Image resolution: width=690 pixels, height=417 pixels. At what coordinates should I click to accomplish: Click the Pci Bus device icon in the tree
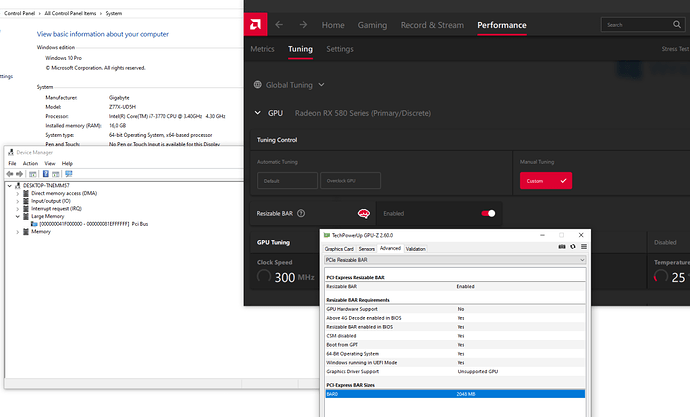click(x=34, y=224)
